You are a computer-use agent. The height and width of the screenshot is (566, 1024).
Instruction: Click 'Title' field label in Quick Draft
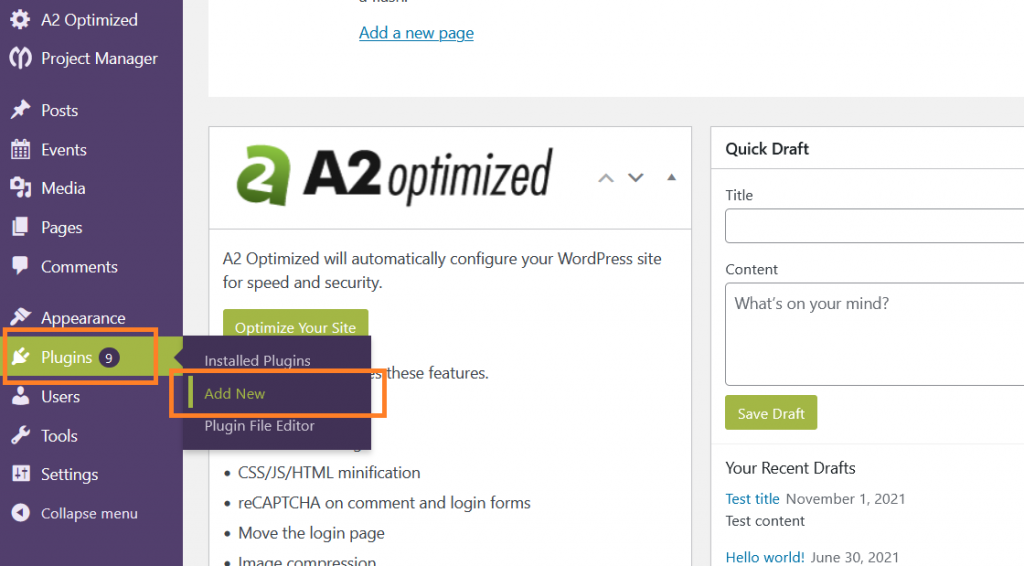[739, 195]
